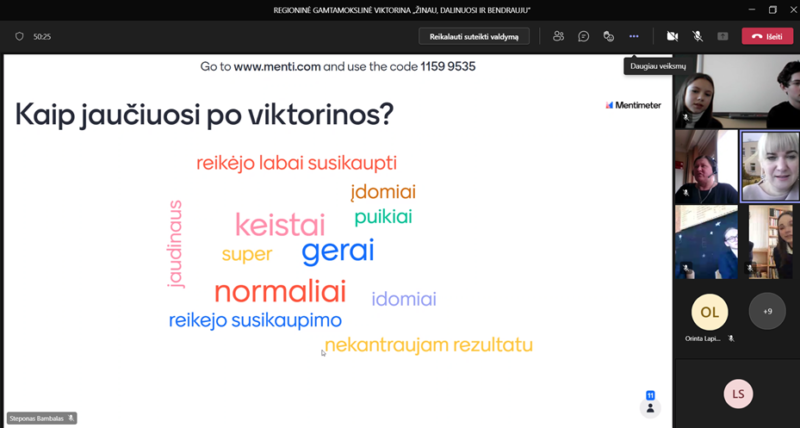Click the www.menti.com text
The height and width of the screenshot is (428, 800).
(277, 66)
